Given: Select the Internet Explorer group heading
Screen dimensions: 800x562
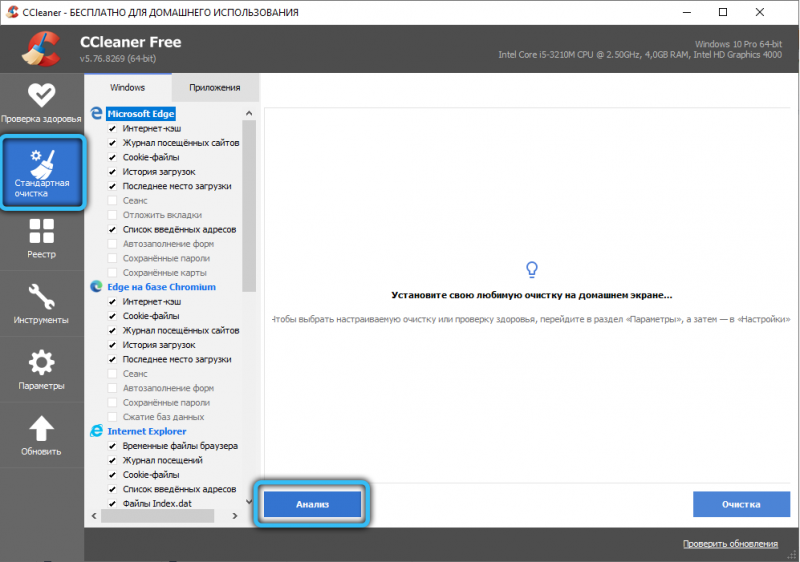Looking at the screenshot, I should click(147, 431).
